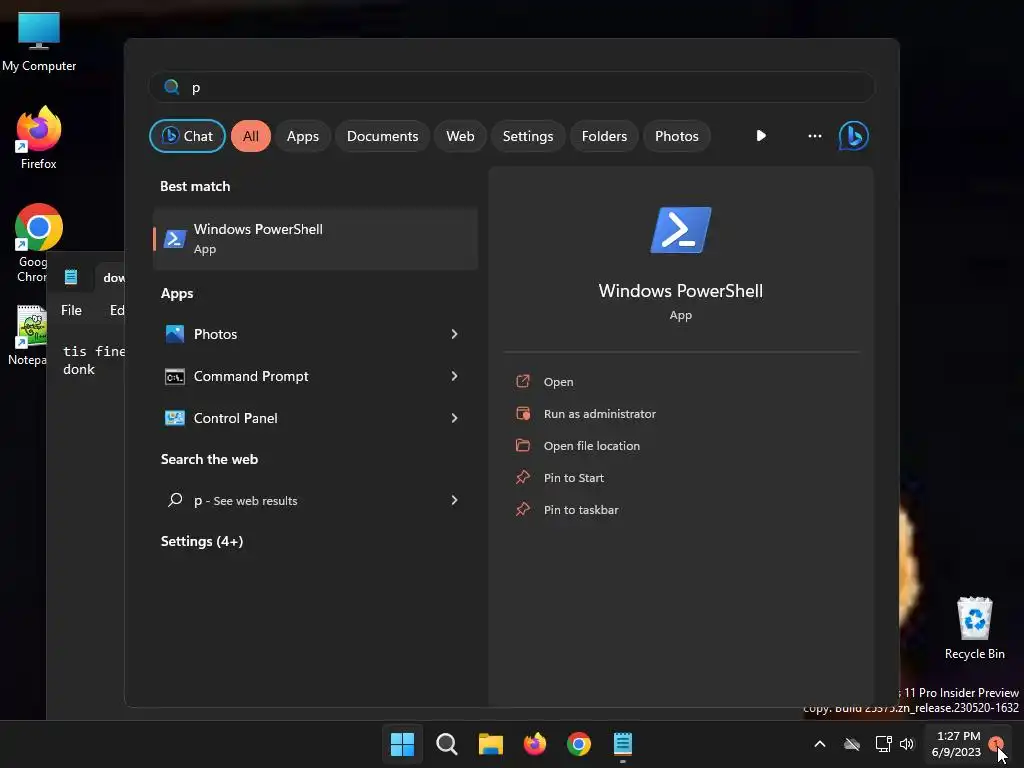Open Windows PowerShell best match result

[315, 239]
